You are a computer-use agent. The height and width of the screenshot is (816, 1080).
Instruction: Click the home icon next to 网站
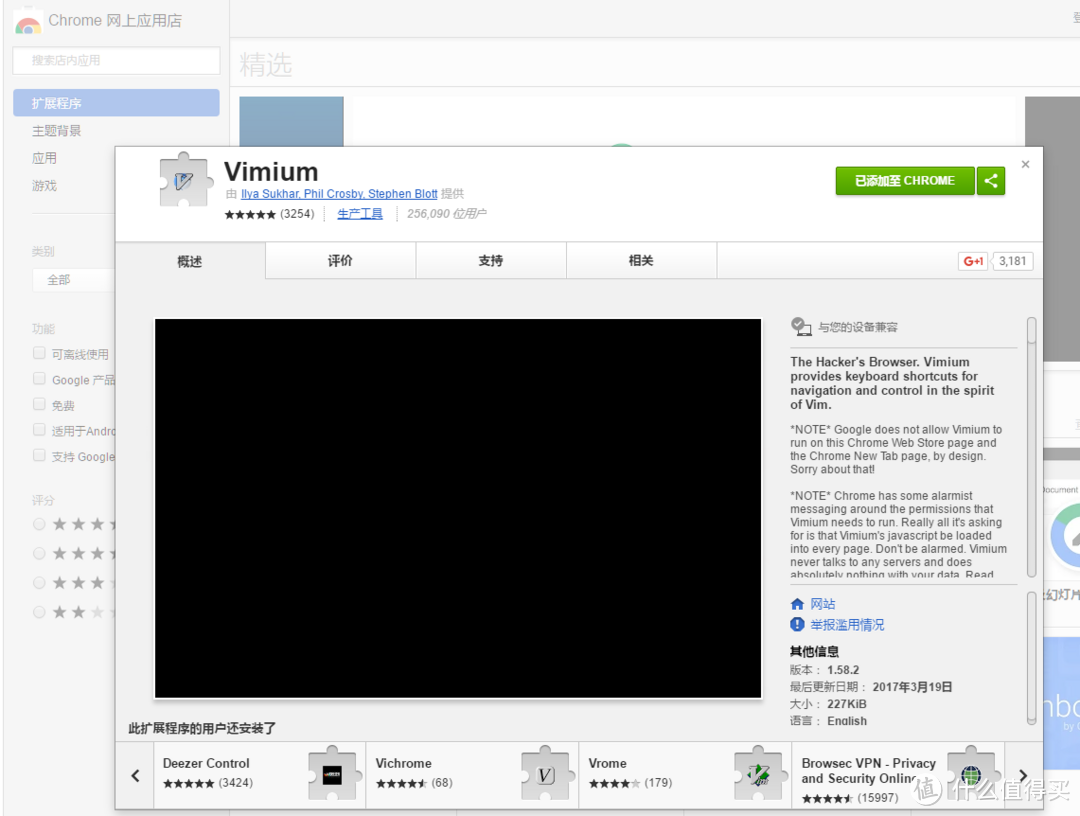click(797, 603)
